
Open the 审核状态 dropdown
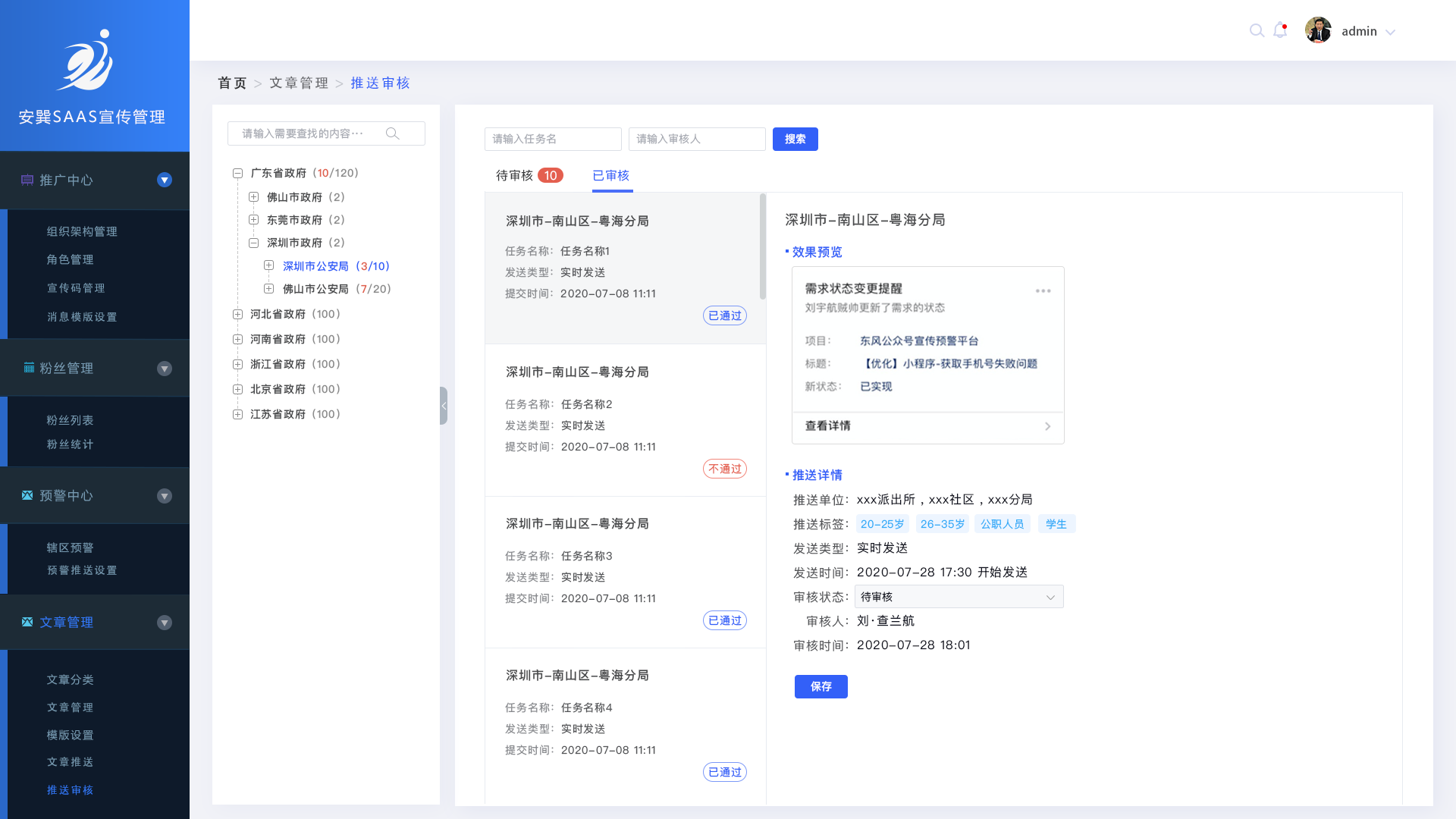pyautogui.click(x=959, y=597)
